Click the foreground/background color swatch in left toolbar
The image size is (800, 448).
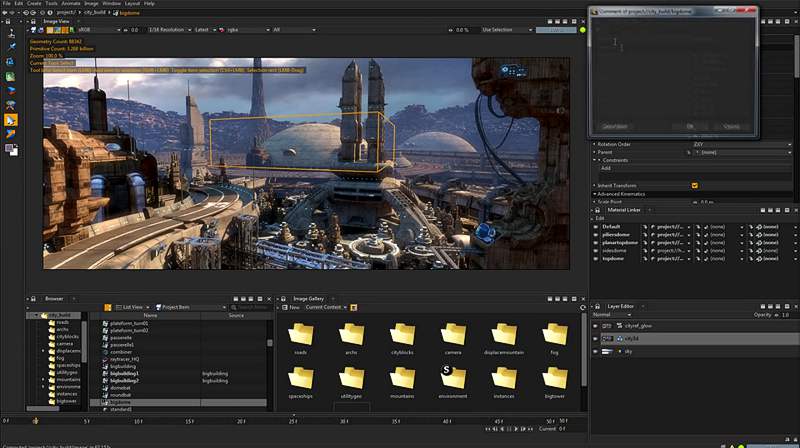(11, 149)
